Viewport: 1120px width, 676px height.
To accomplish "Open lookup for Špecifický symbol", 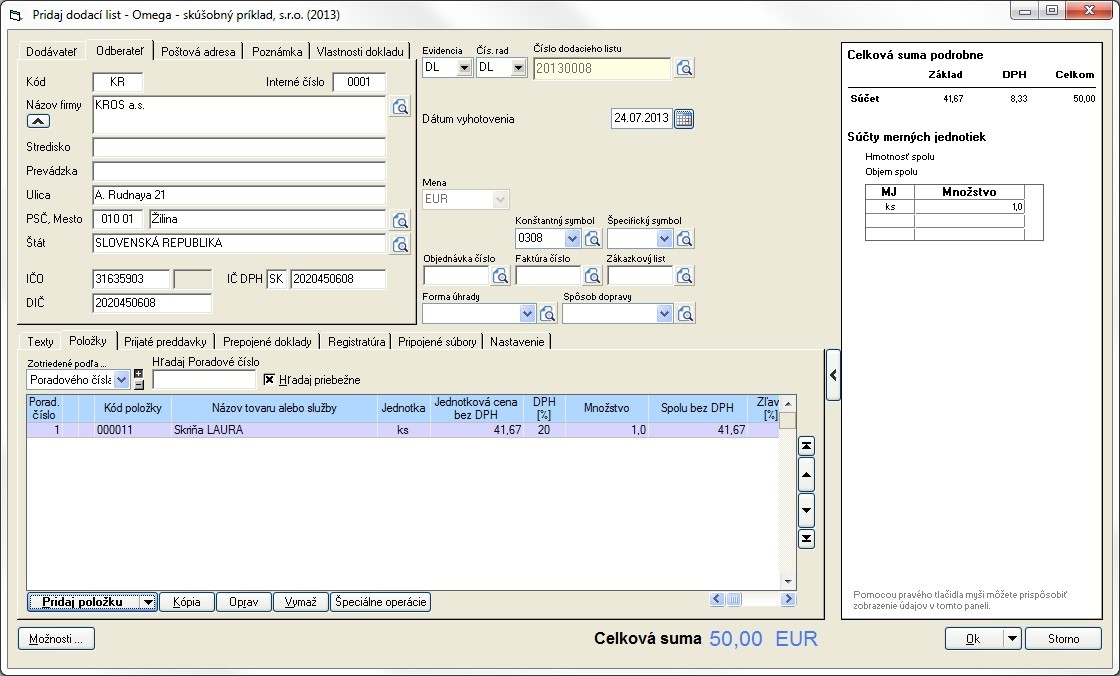I will (684, 239).
